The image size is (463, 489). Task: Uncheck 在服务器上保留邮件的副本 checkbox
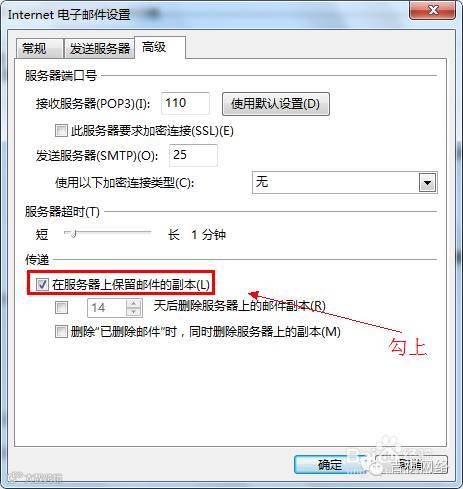tap(42, 284)
